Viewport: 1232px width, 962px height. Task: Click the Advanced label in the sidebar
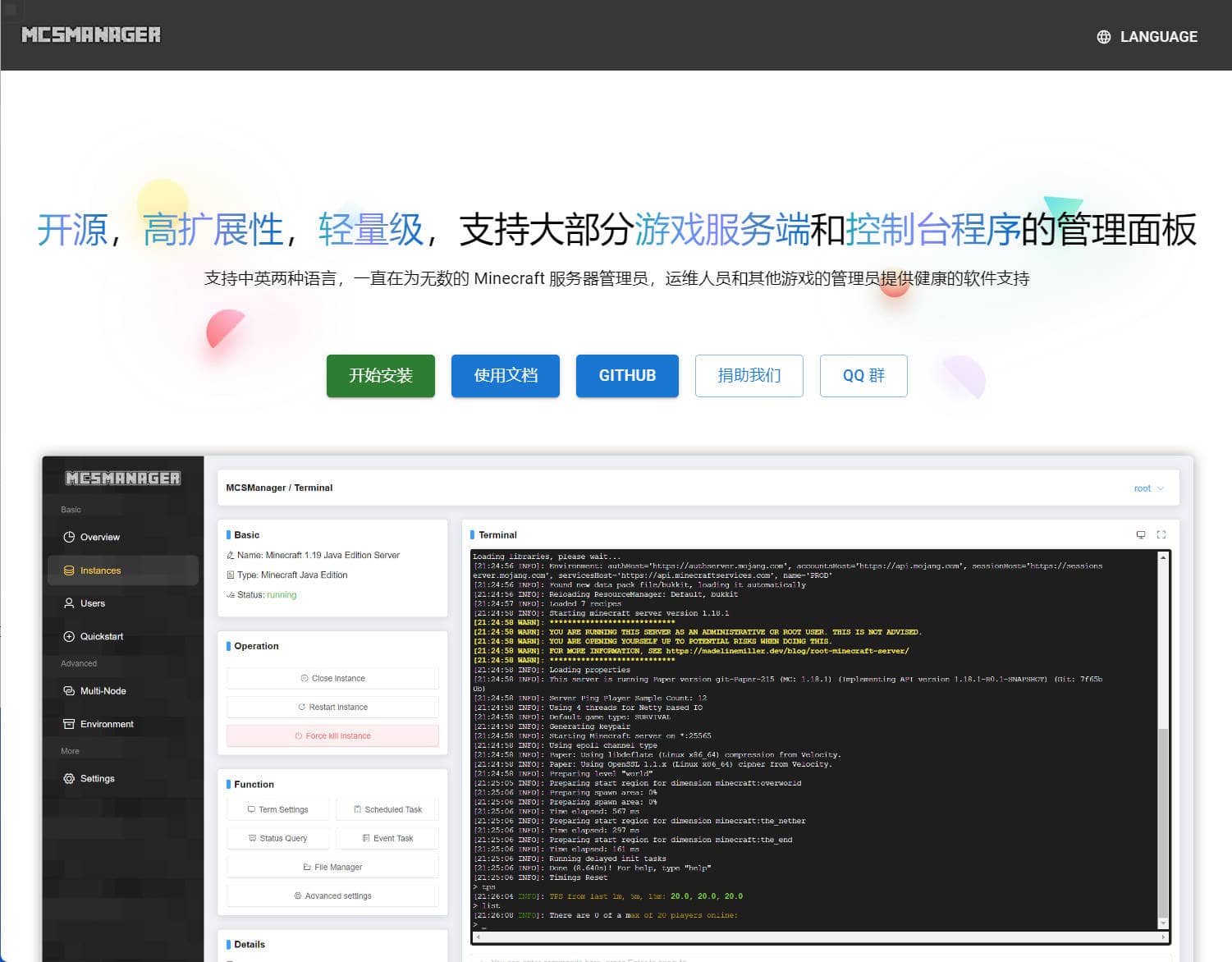79,663
